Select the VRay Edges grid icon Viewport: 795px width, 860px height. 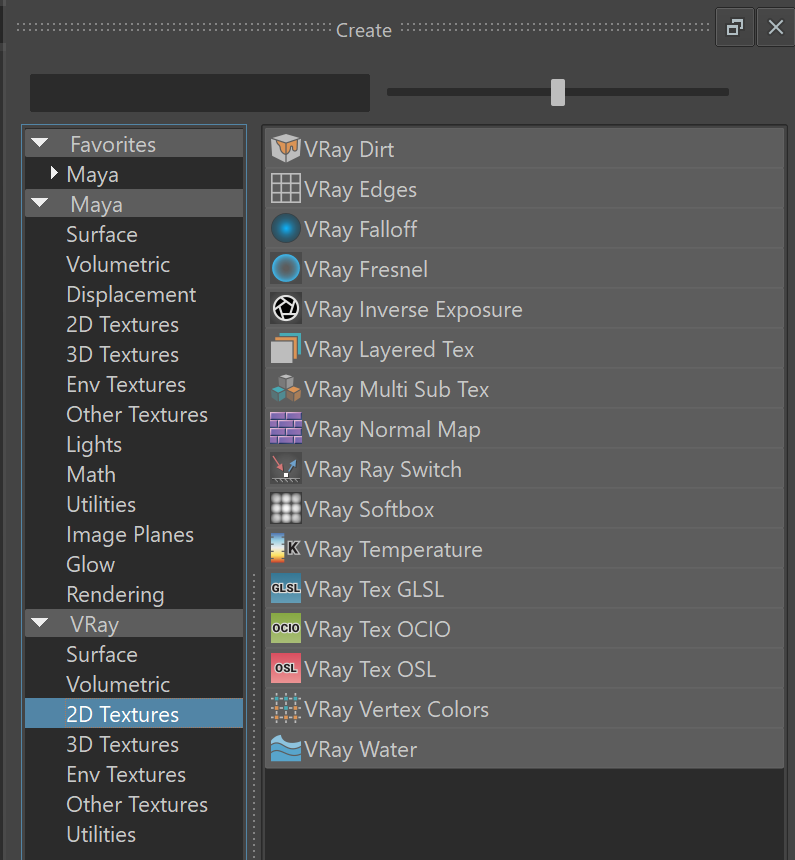point(285,189)
